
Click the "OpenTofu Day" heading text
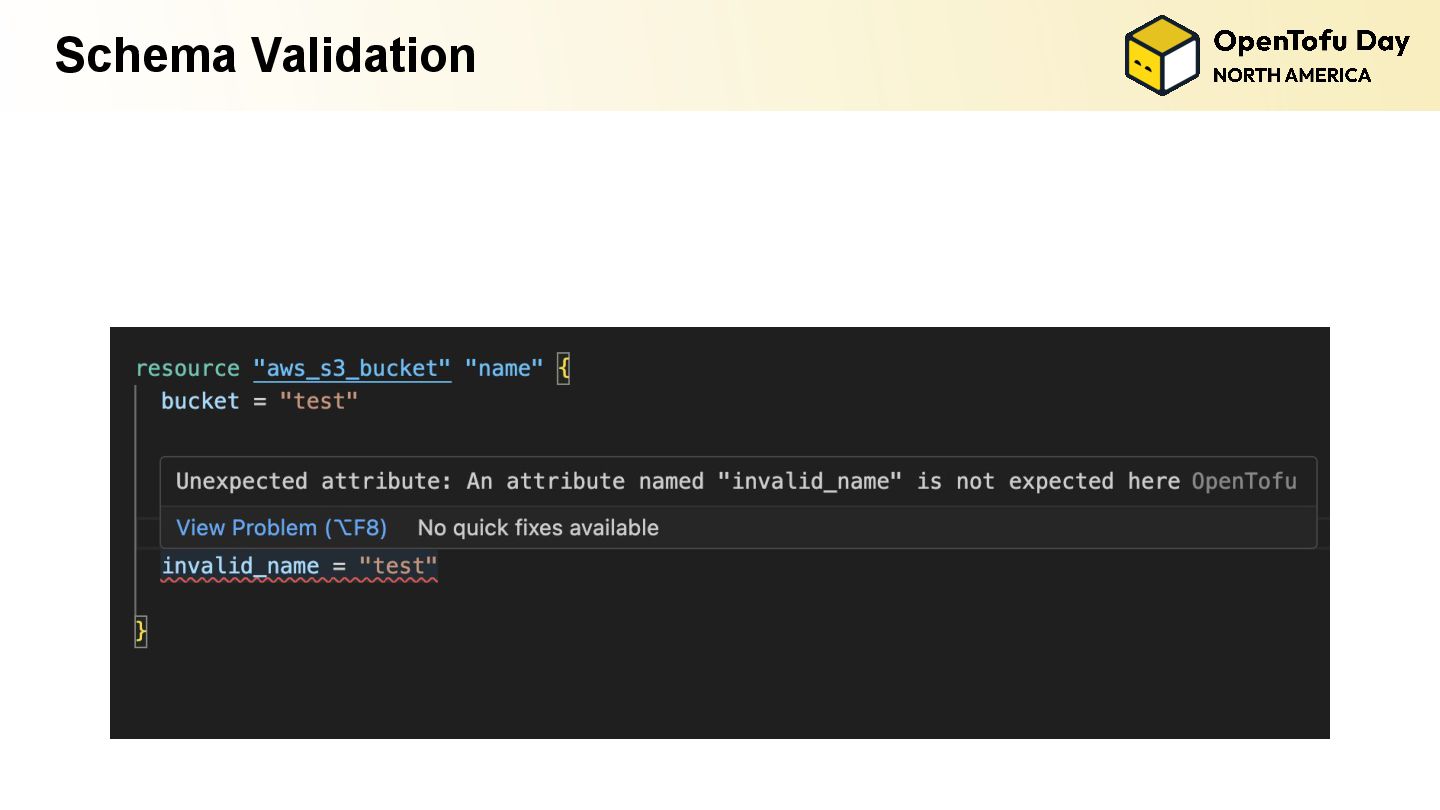(1311, 42)
